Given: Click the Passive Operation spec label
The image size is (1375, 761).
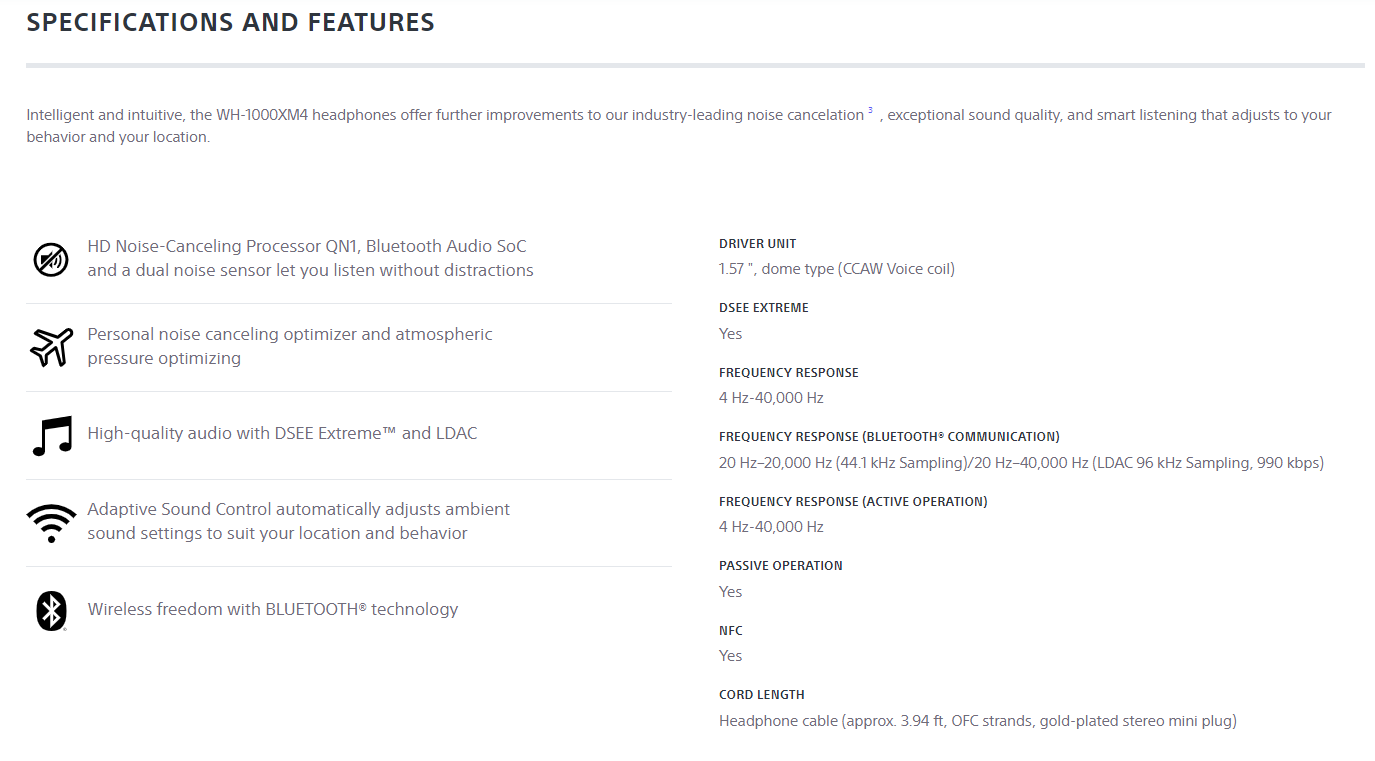Looking at the screenshot, I should [x=780, y=566].
